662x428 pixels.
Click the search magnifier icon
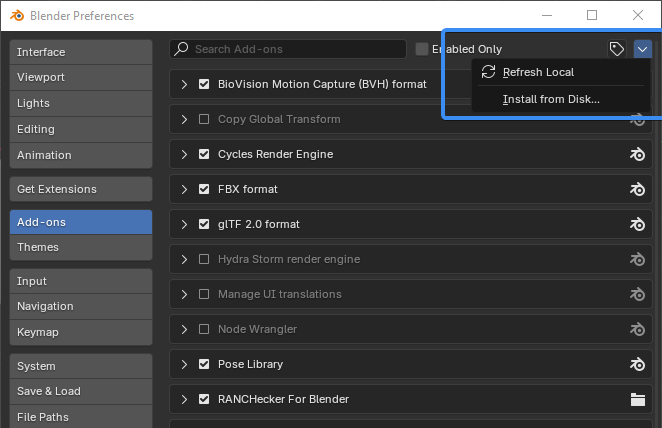tap(182, 49)
